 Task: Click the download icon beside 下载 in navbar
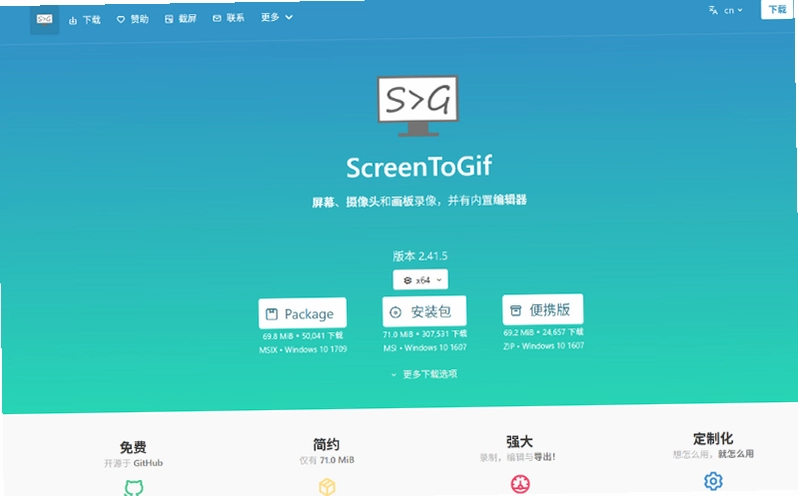tap(73, 20)
